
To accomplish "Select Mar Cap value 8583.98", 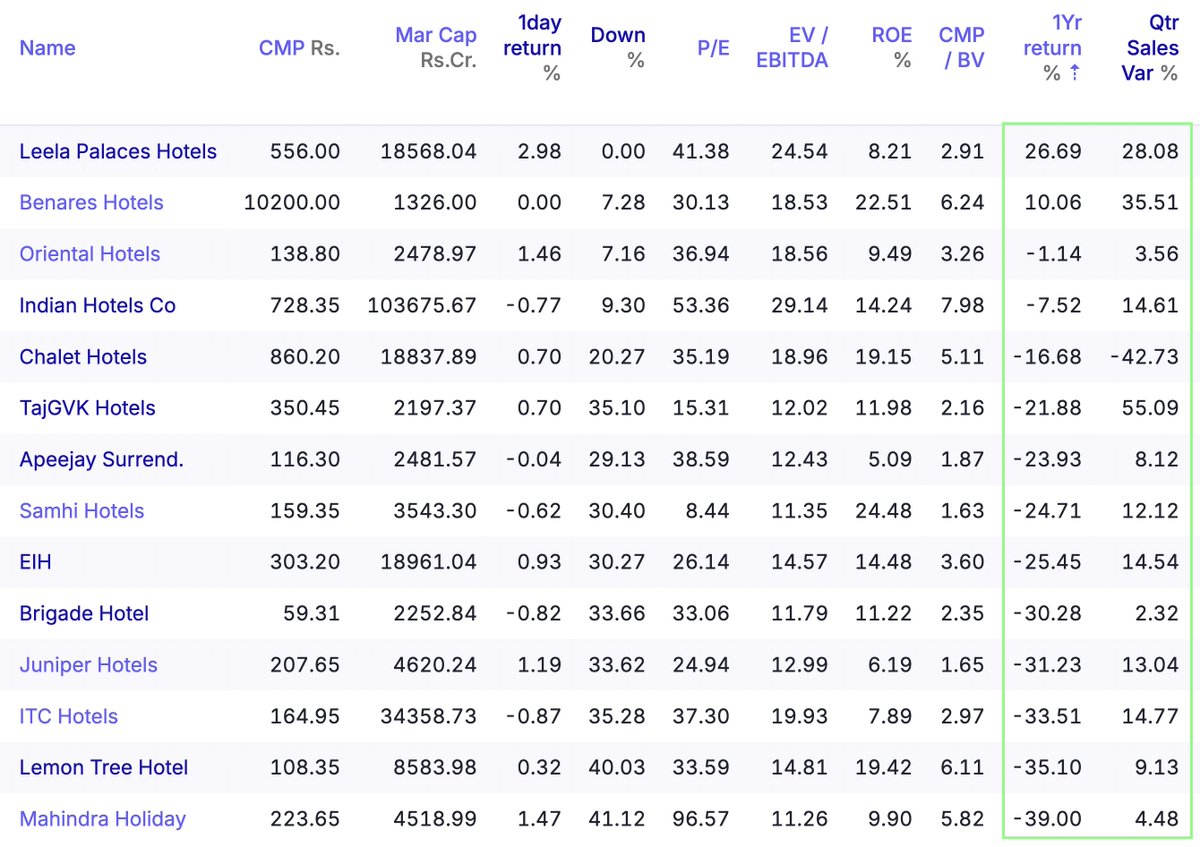I will point(434,768).
